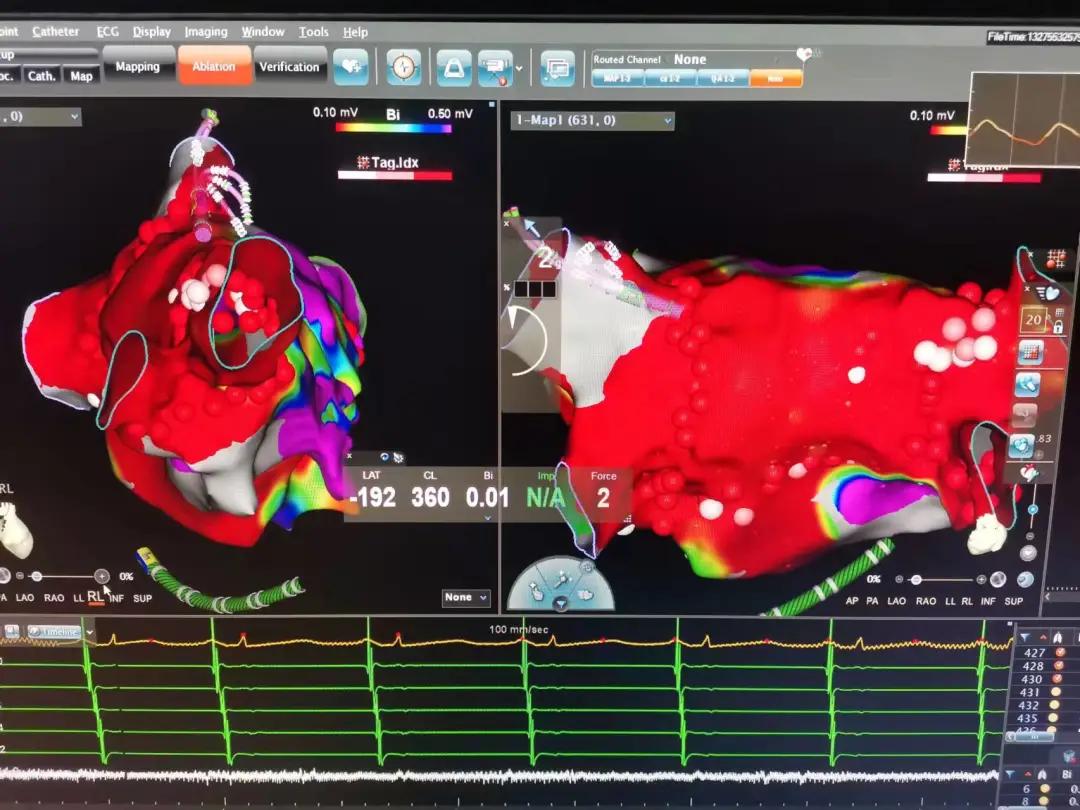The image size is (1080, 810).
Task: Select the second routed channel button
Action: [670, 79]
